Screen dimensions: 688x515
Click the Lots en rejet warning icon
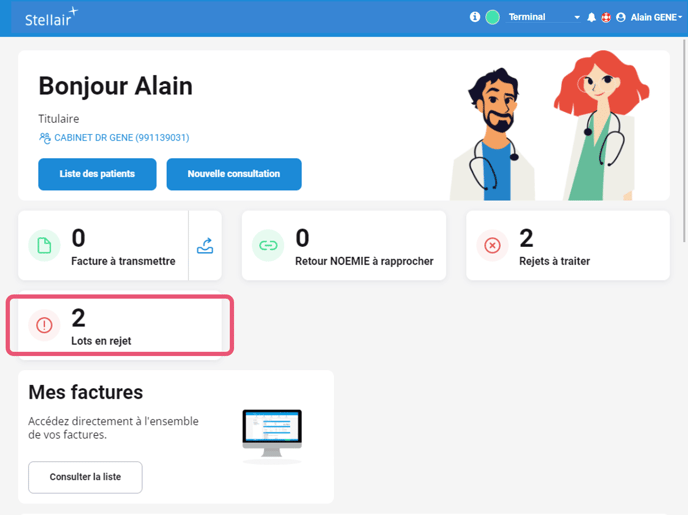click(x=44, y=325)
